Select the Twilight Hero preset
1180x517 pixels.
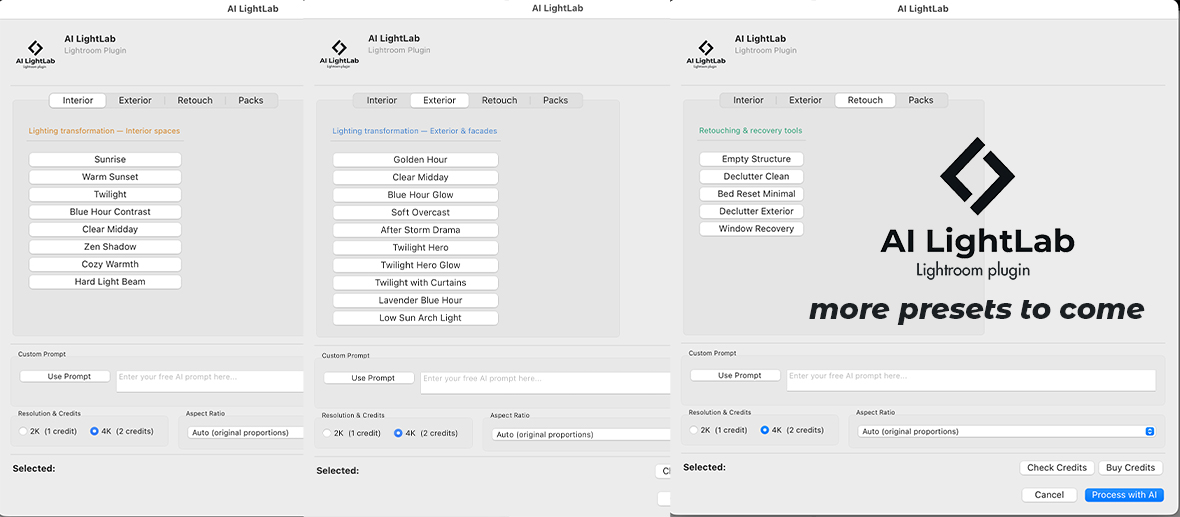pyautogui.click(x=415, y=248)
